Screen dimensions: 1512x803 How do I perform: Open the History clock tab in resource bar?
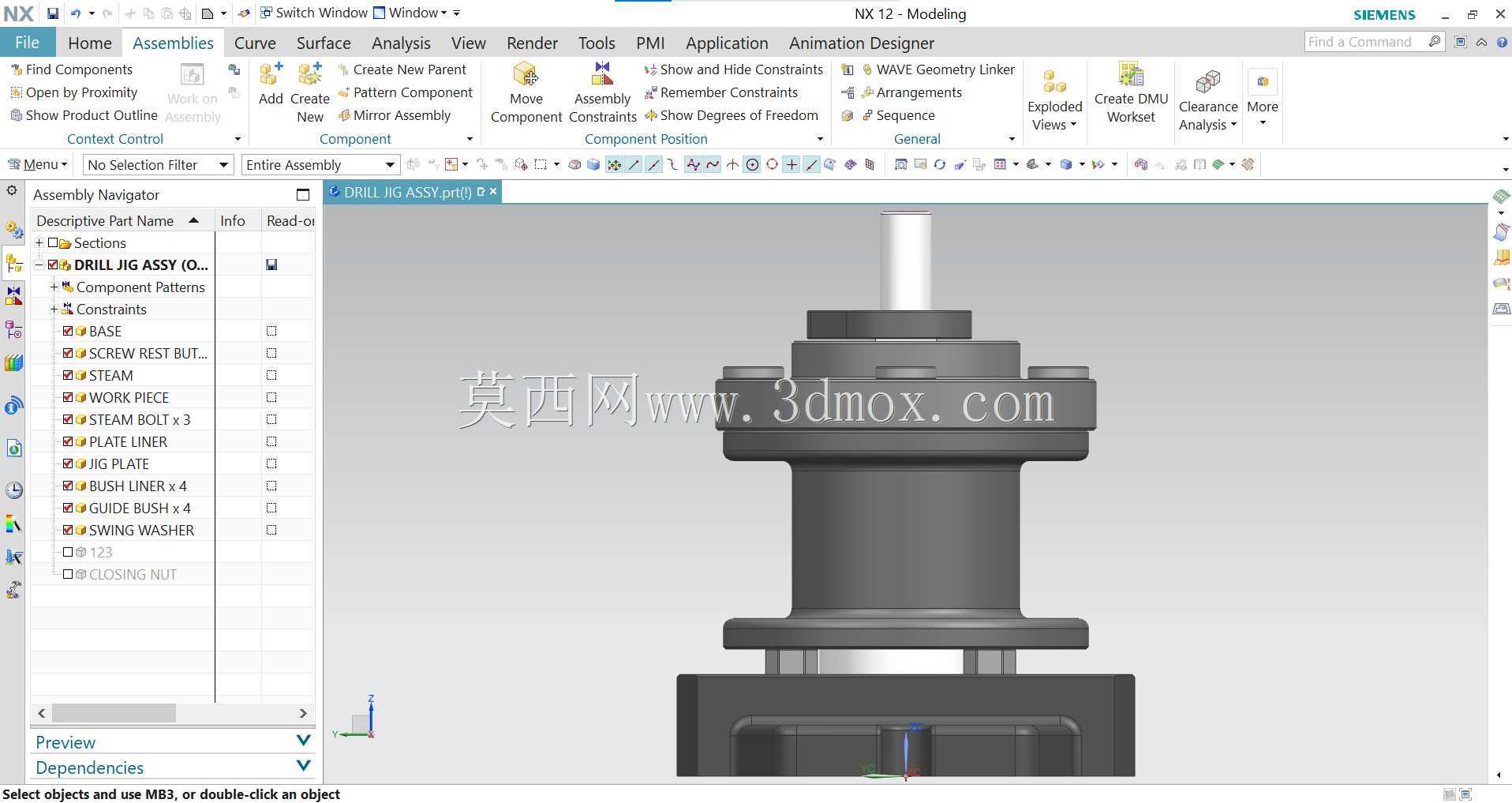pos(13,490)
